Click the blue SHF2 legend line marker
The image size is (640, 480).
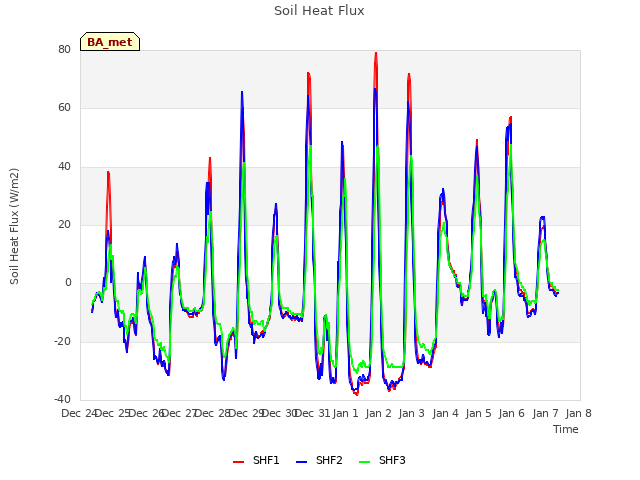[x=301, y=462]
